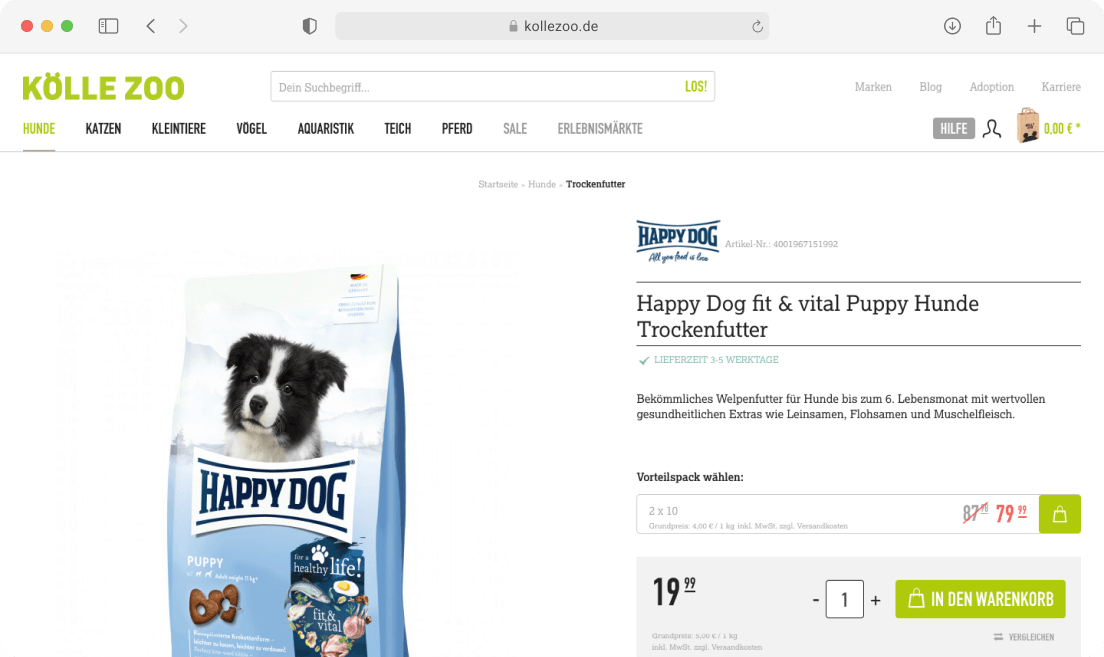Viewport: 1104px width, 657px height.
Task: Open the user account icon
Action: (992, 129)
